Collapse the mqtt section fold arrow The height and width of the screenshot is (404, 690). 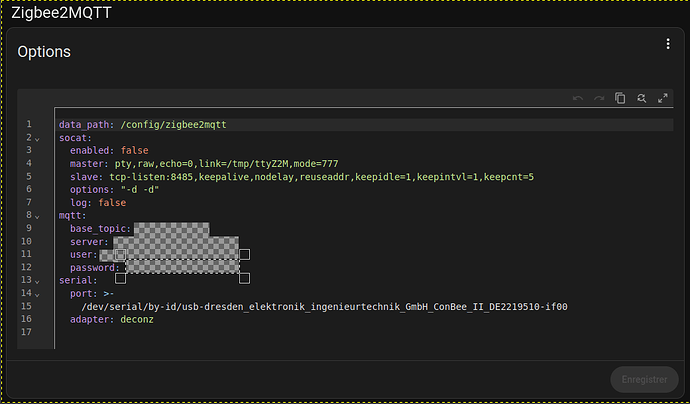point(37,217)
